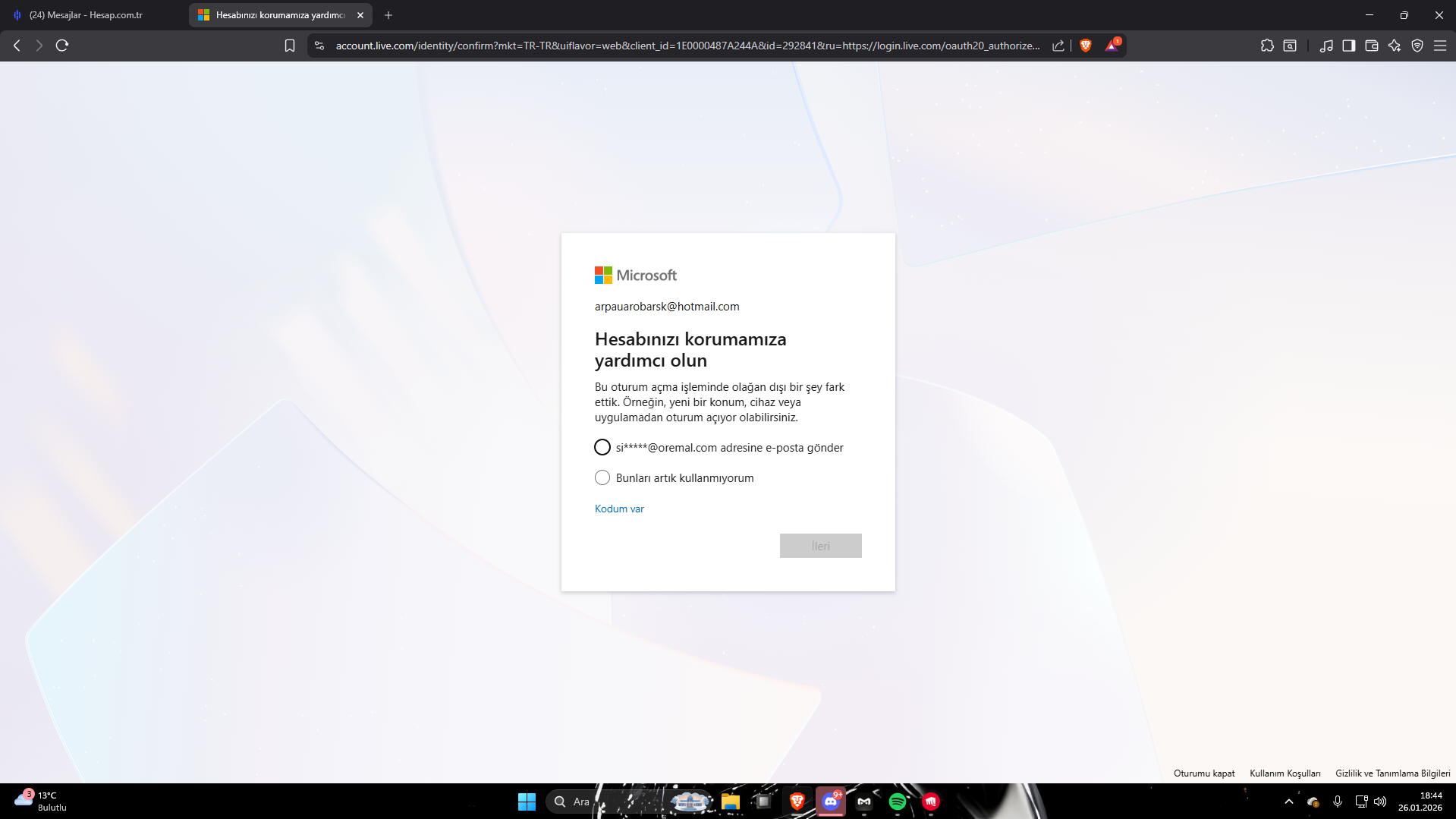Open the clock and date 18:44 panel

point(1420,802)
